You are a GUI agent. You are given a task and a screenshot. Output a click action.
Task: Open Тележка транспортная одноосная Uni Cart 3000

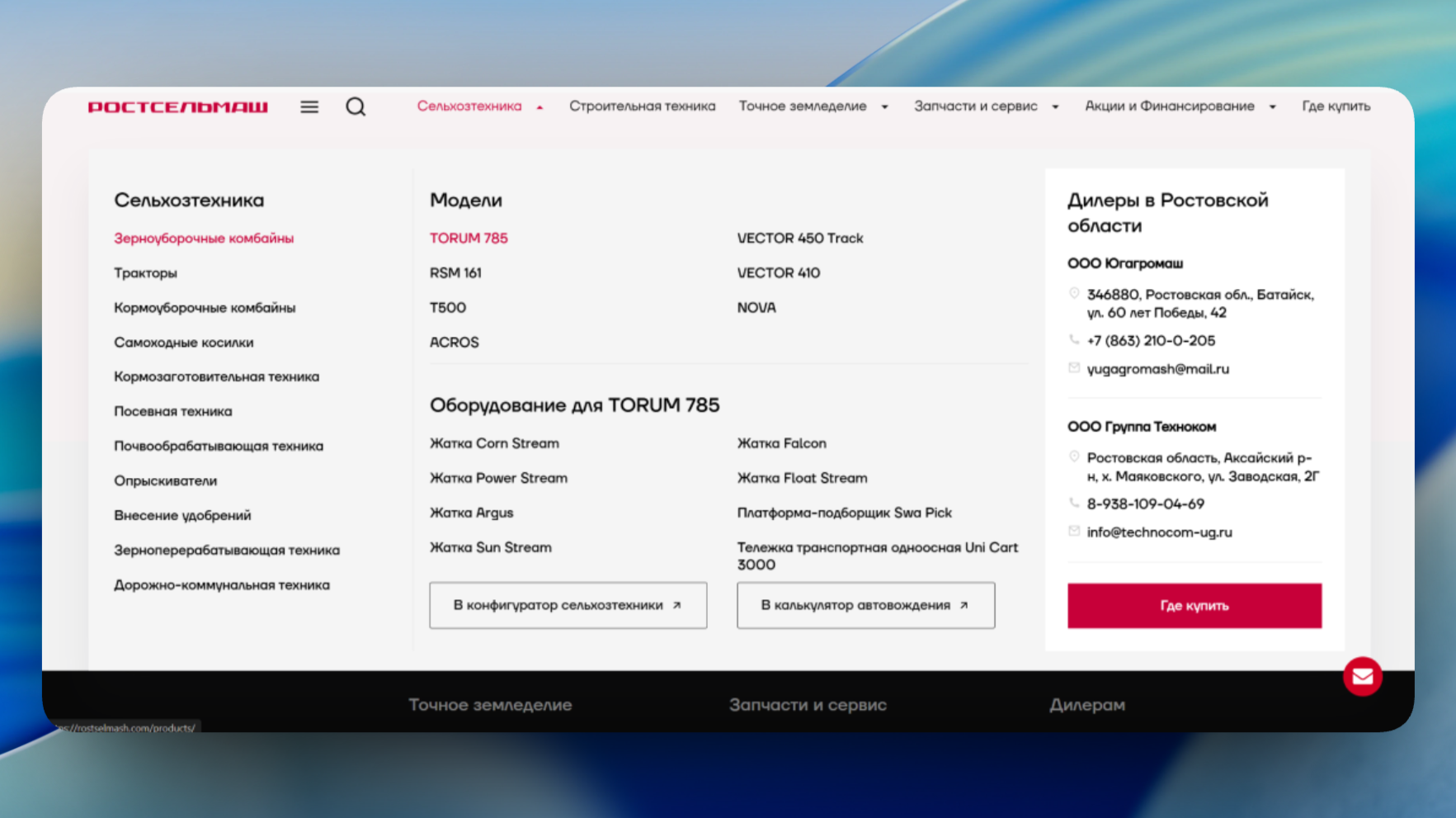click(x=877, y=556)
